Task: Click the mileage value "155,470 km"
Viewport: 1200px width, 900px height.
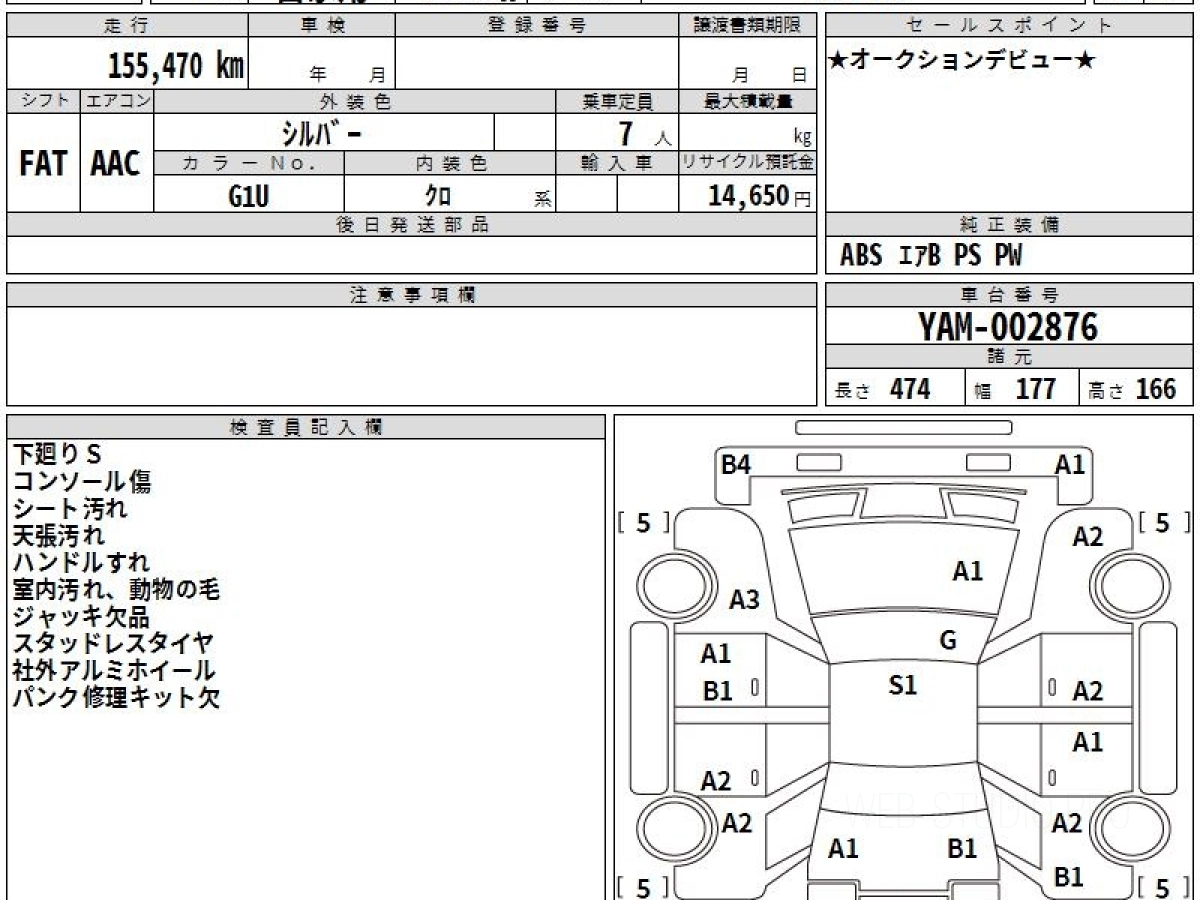Action: [x=175, y=66]
